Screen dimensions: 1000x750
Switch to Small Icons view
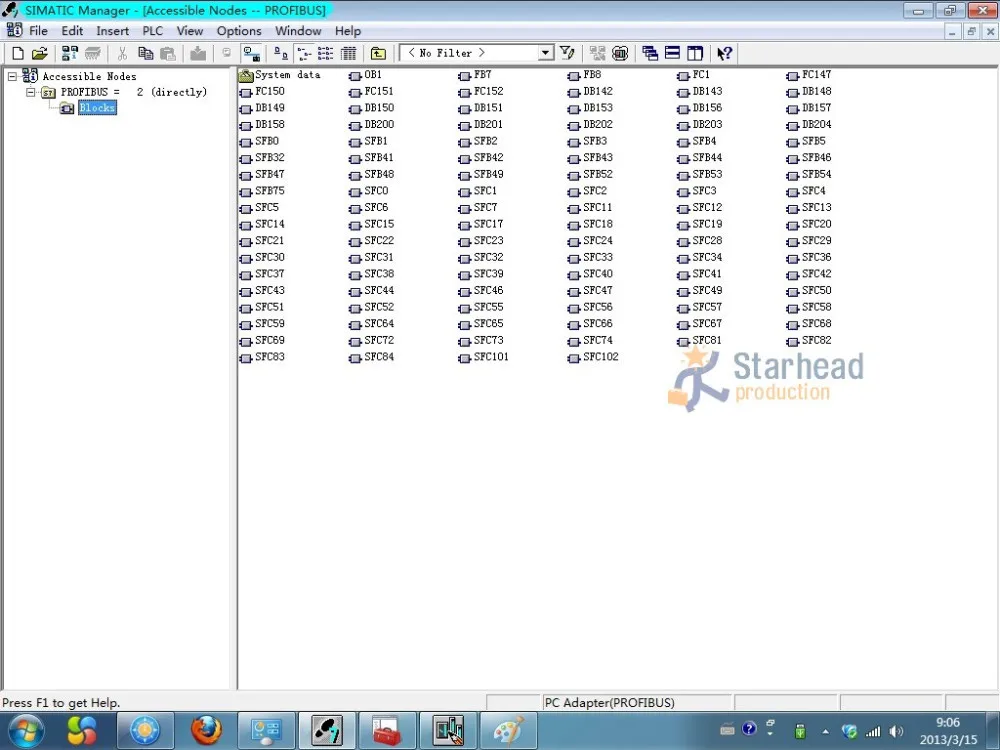pos(304,54)
